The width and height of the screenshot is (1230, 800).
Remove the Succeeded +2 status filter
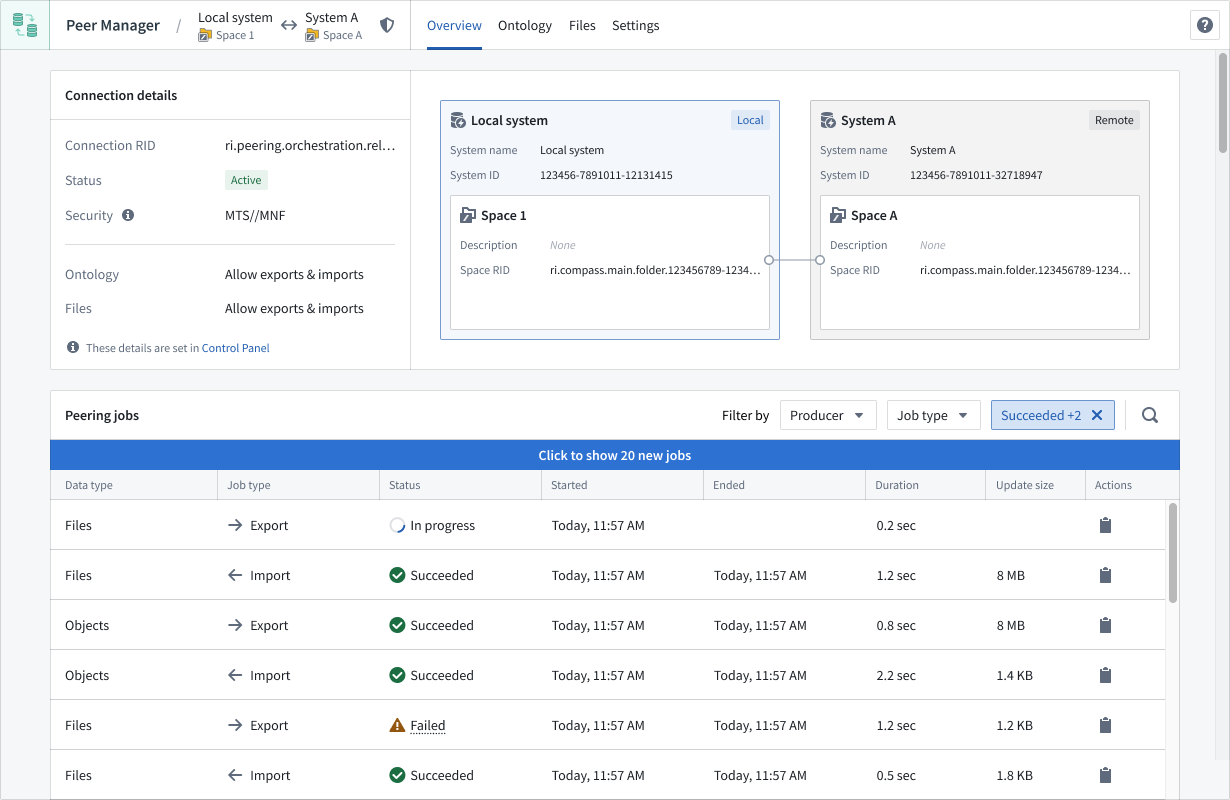1098,414
